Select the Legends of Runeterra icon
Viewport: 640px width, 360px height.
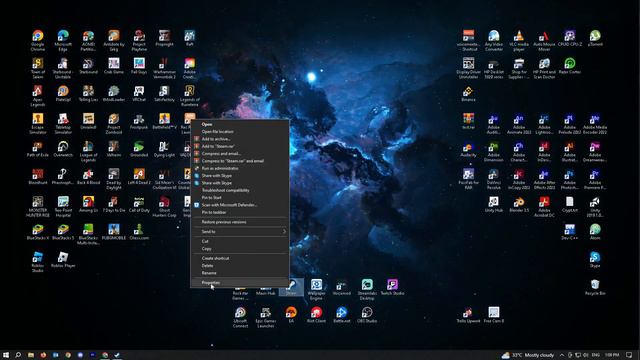pyautogui.click(x=189, y=96)
